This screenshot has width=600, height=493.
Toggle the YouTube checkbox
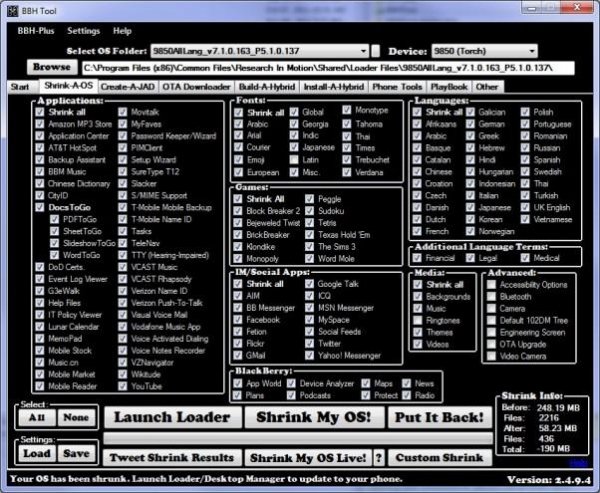coord(122,386)
